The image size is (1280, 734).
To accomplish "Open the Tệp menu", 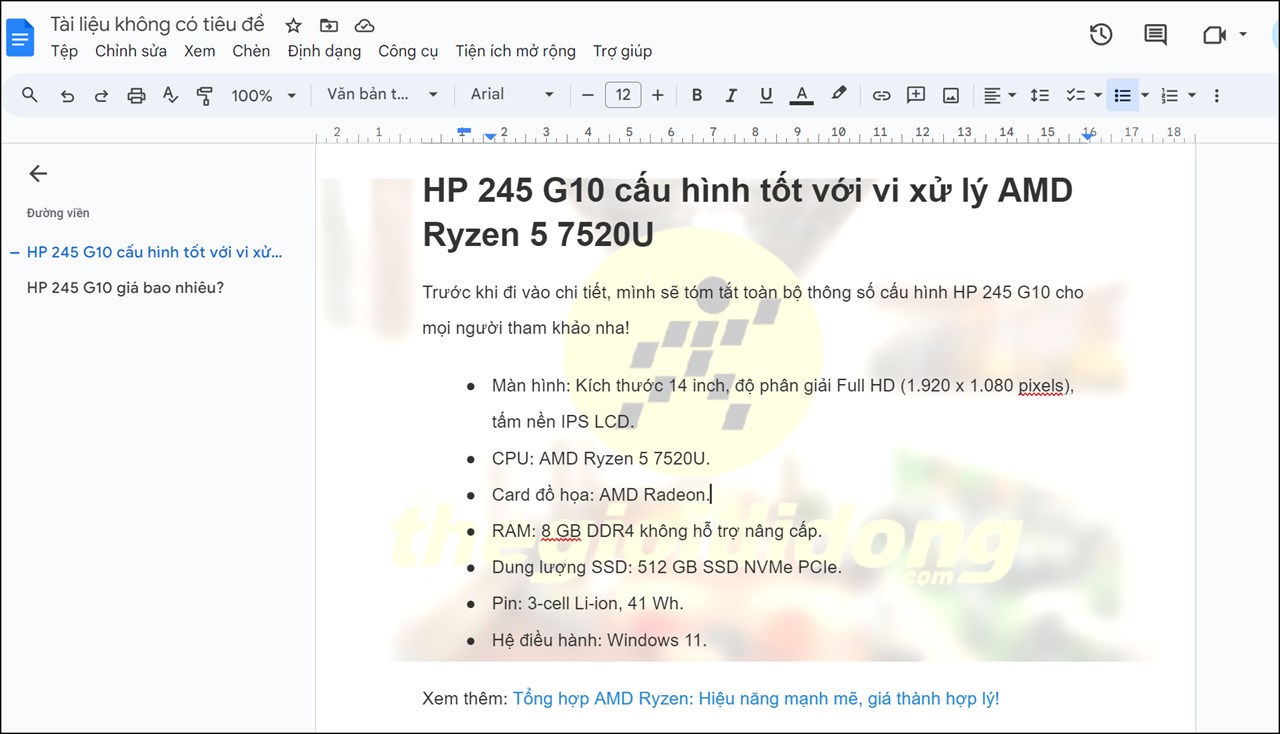I will click(x=64, y=51).
